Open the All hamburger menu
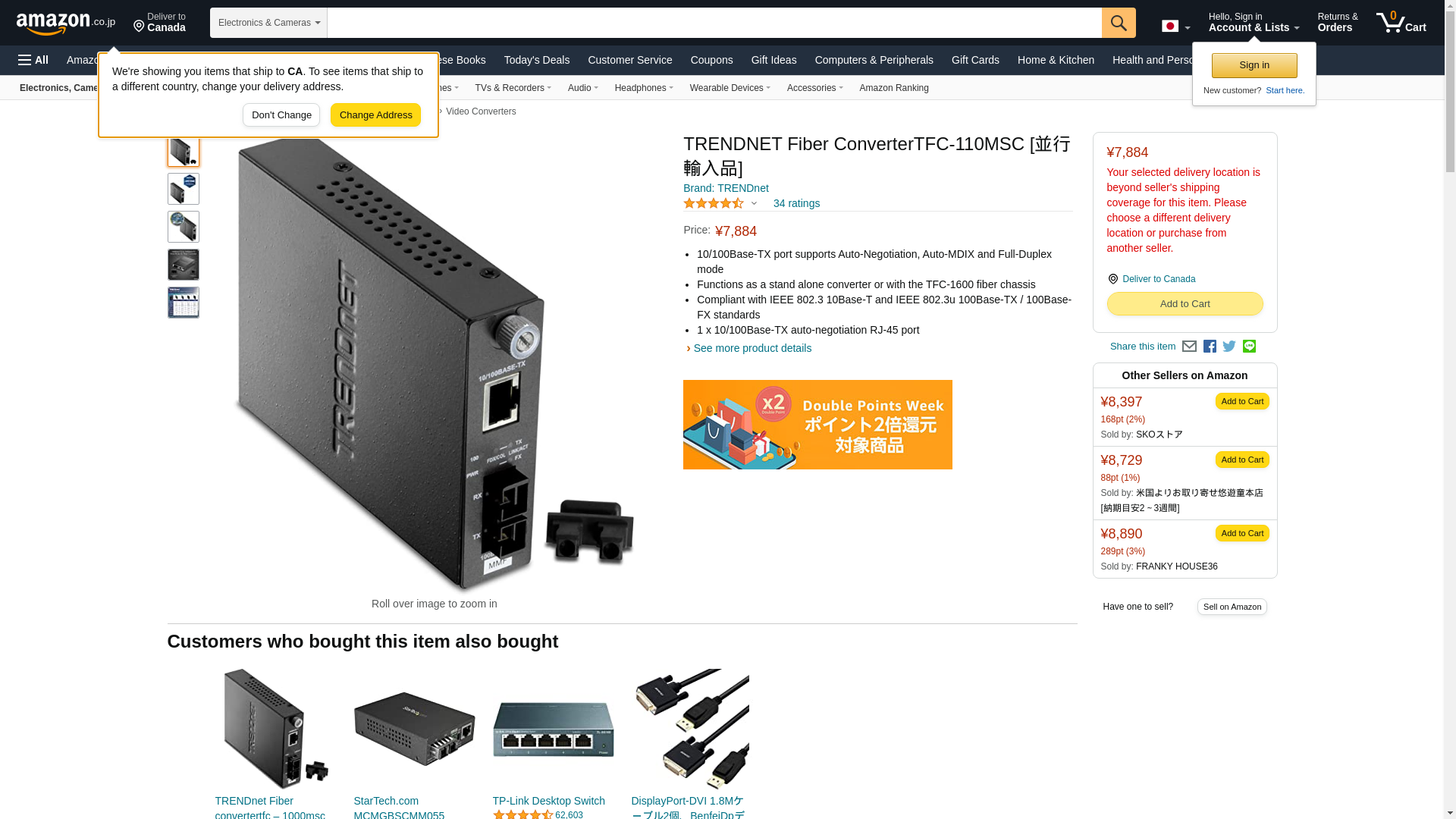This screenshot has height=819, width=1456. [33, 60]
